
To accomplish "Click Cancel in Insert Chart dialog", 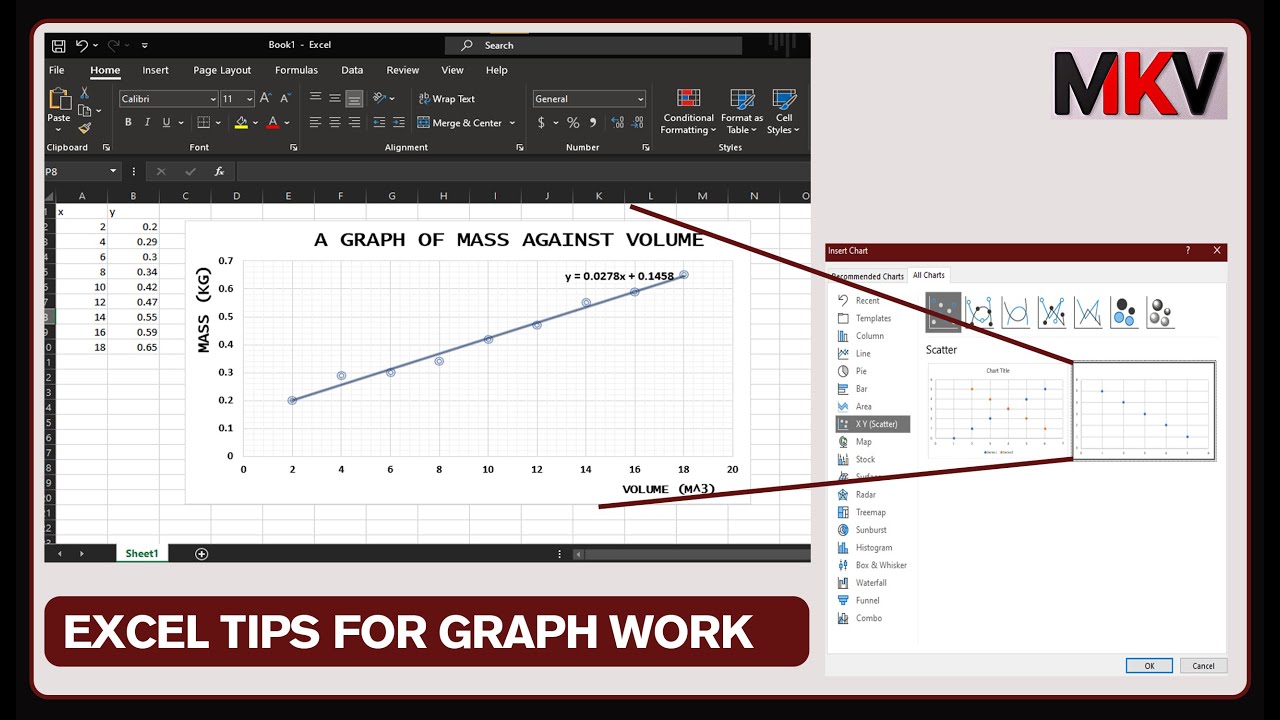I will [x=1204, y=666].
